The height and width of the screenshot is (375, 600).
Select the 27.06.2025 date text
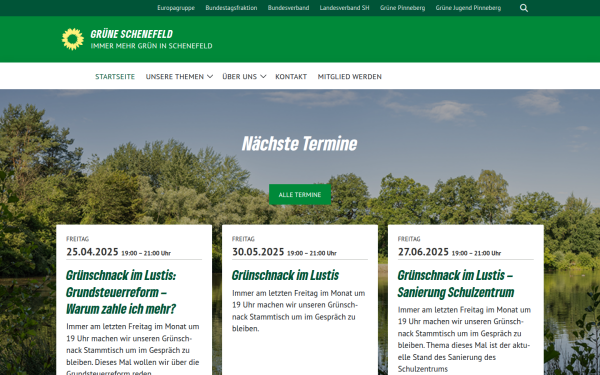click(423, 252)
